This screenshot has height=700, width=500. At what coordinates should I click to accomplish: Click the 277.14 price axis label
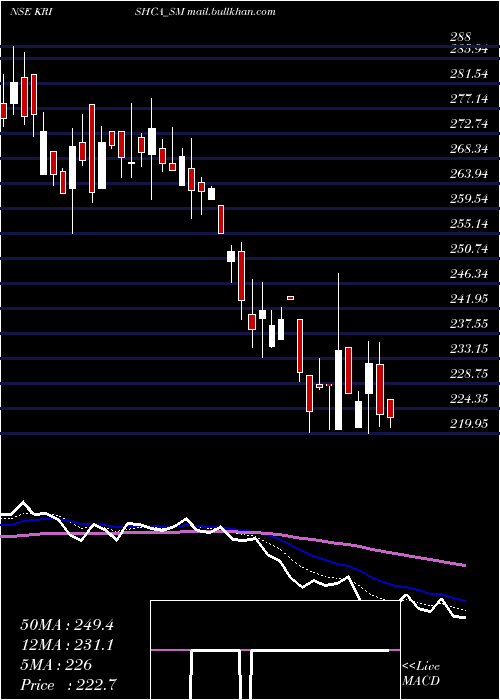tap(469, 99)
